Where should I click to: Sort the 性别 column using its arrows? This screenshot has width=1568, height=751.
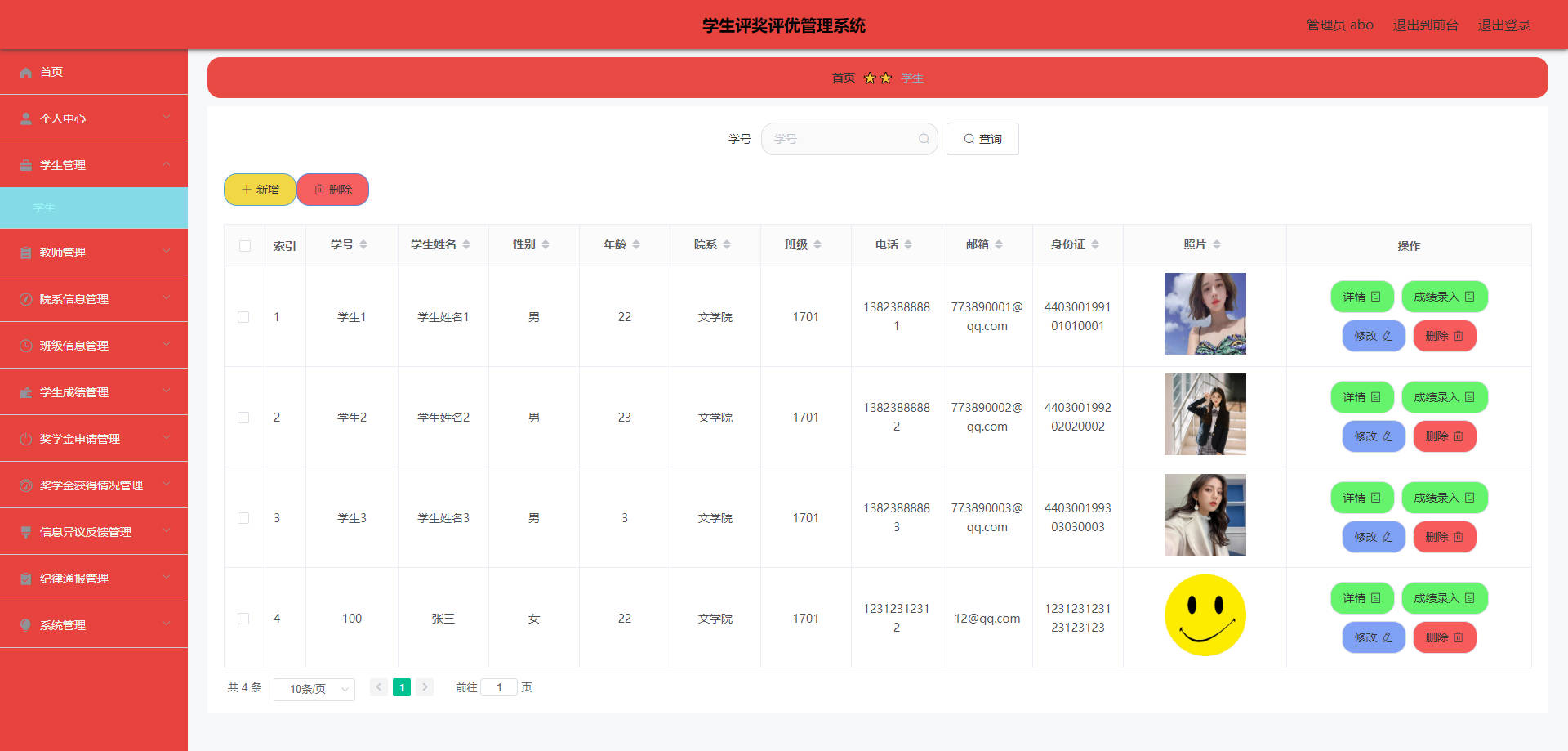[546, 244]
